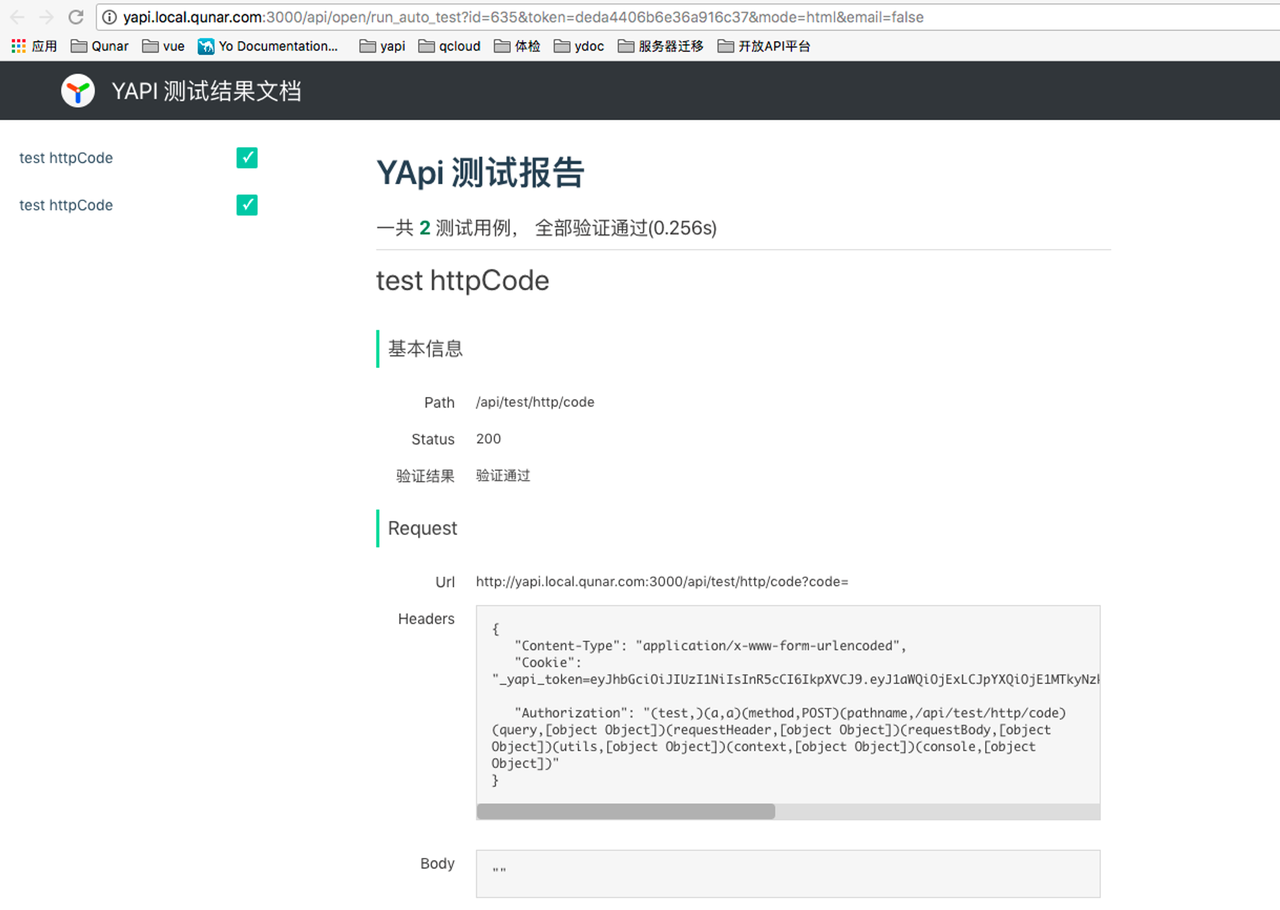Open the yapi bookmarks folder
1280x910 pixels.
pyautogui.click(x=382, y=45)
